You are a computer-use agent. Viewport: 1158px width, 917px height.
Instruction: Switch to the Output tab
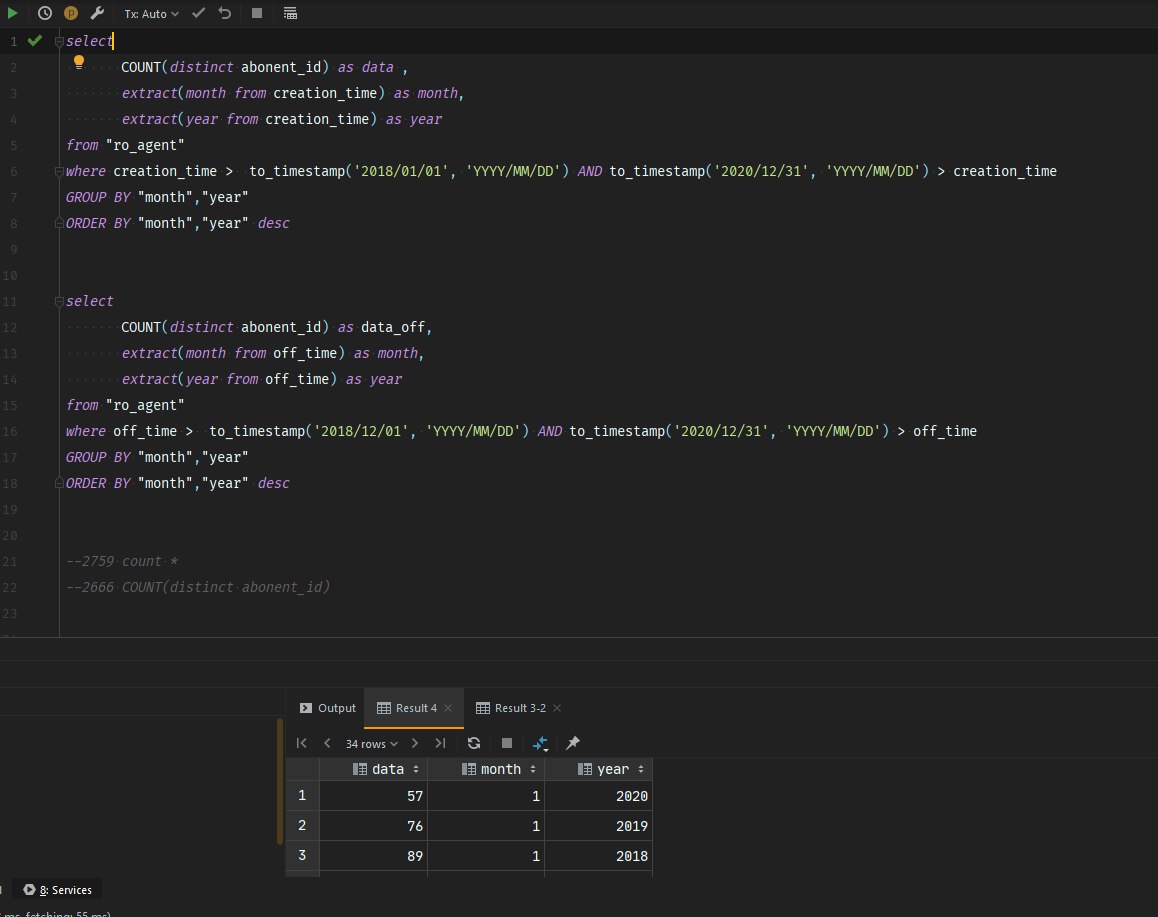(x=328, y=708)
